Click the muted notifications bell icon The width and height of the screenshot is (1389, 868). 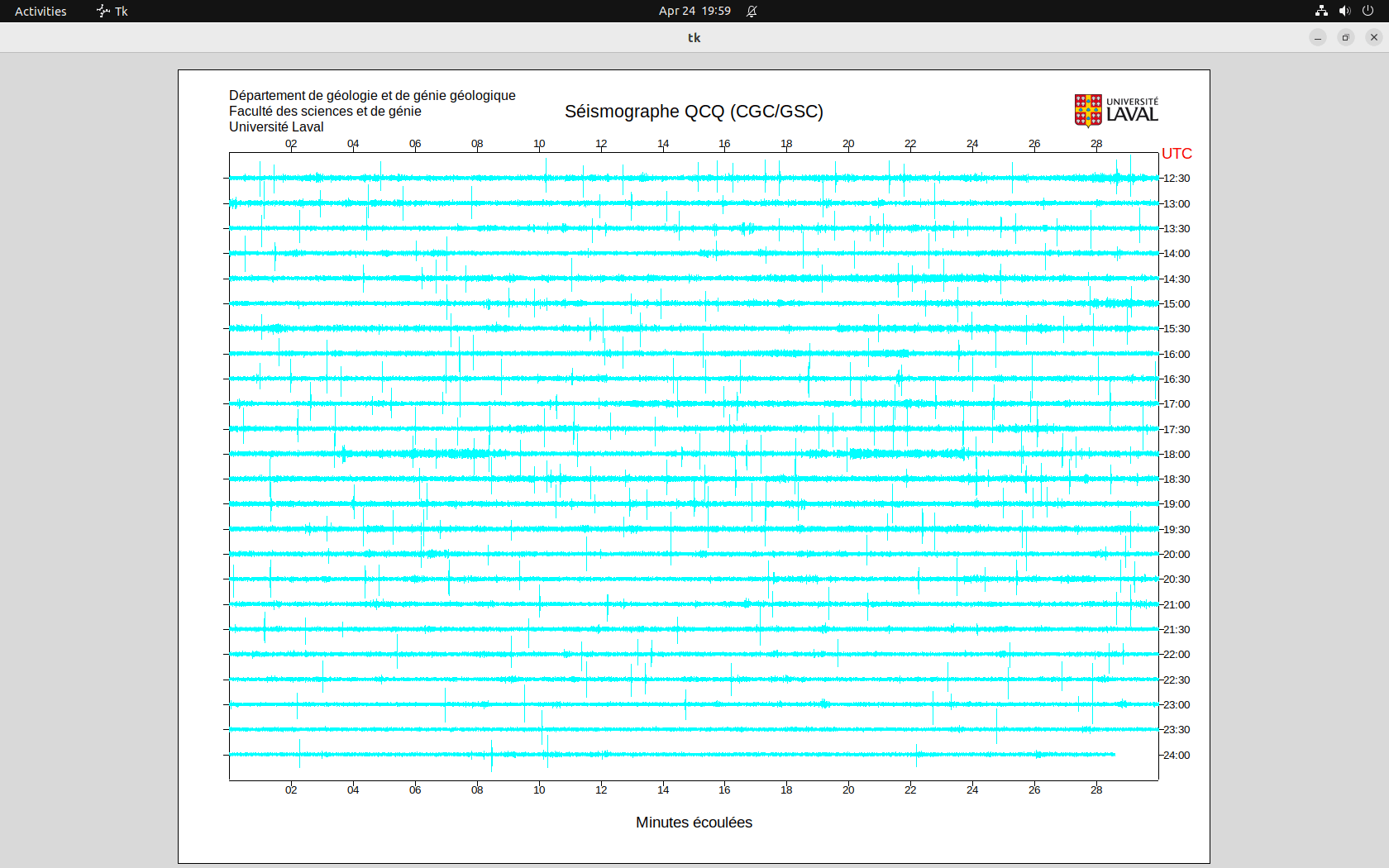pos(752,11)
